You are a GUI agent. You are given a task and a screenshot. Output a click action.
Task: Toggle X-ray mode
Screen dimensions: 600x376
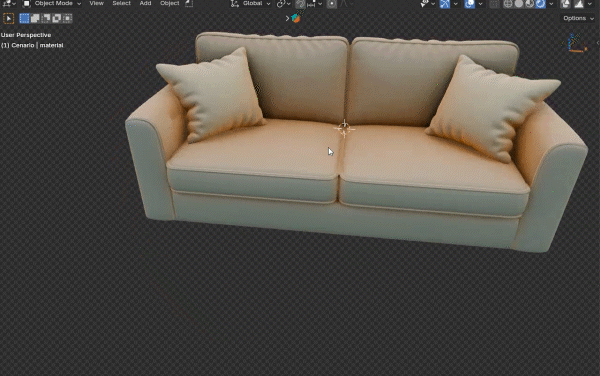494,4
